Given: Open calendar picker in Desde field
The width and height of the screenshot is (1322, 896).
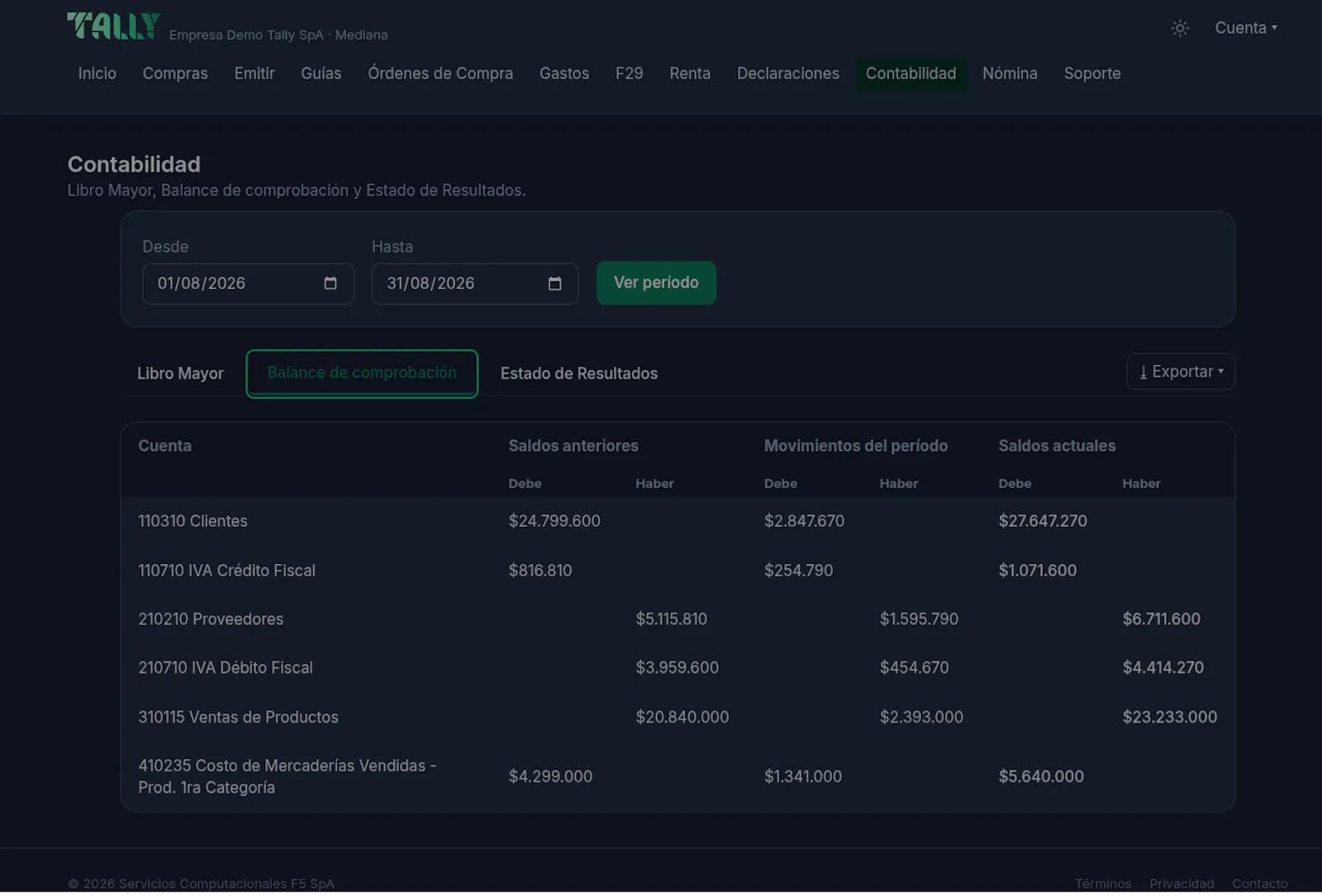Looking at the screenshot, I should click(330, 283).
